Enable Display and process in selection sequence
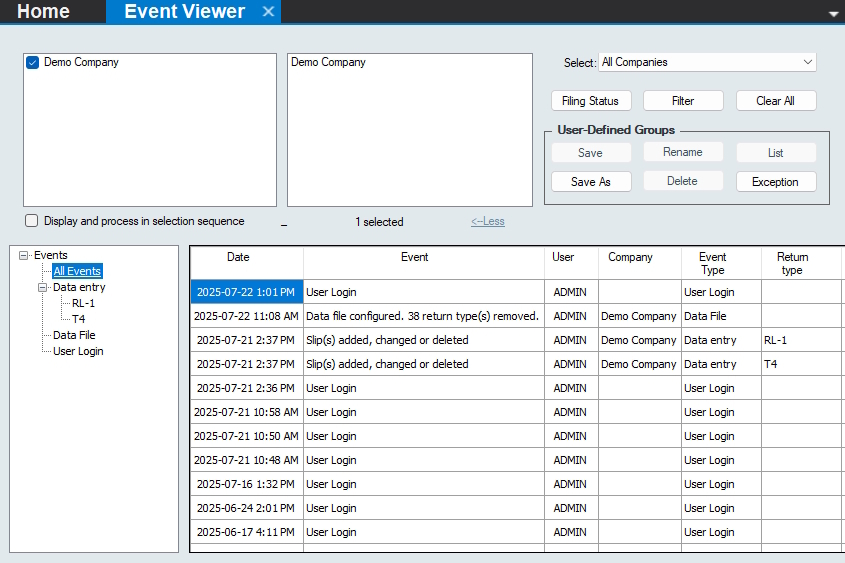Screen dimensions: 845x563 [x=32, y=221]
